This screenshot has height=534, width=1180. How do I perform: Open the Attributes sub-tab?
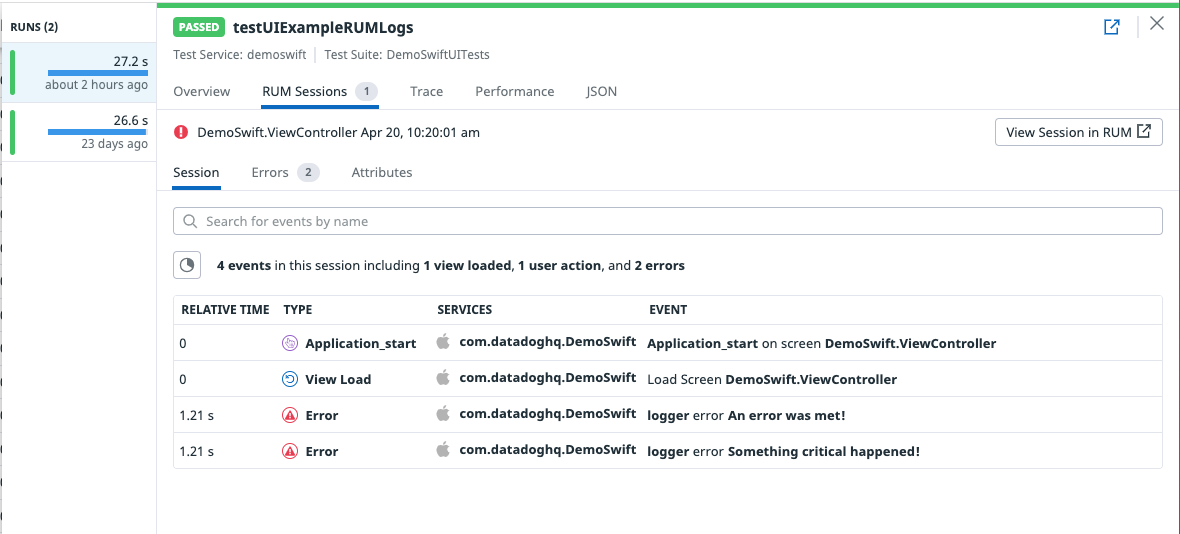click(382, 172)
